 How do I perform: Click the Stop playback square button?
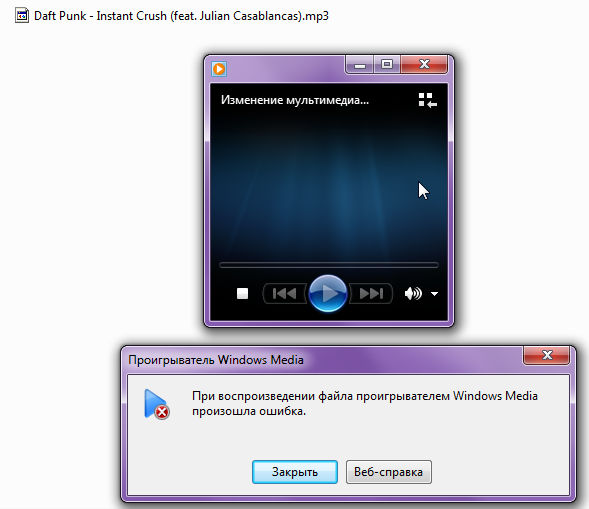(x=242, y=293)
